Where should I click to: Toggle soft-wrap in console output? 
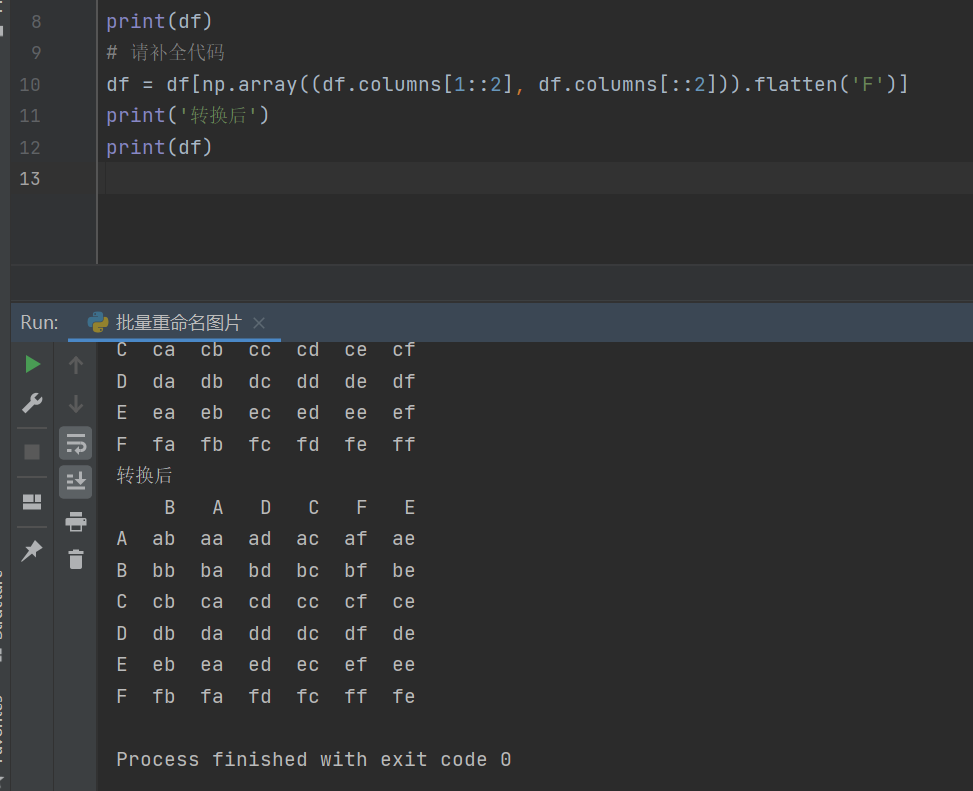(76, 444)
